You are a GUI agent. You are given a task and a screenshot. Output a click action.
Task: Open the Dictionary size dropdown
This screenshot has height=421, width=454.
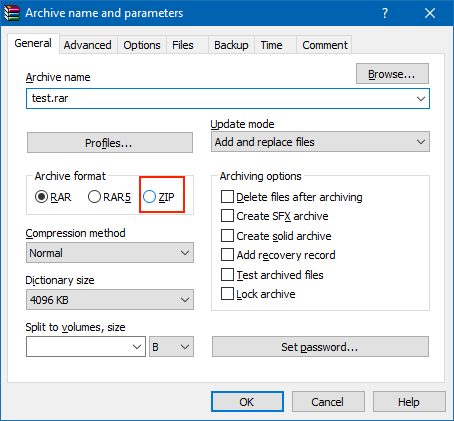110,300
